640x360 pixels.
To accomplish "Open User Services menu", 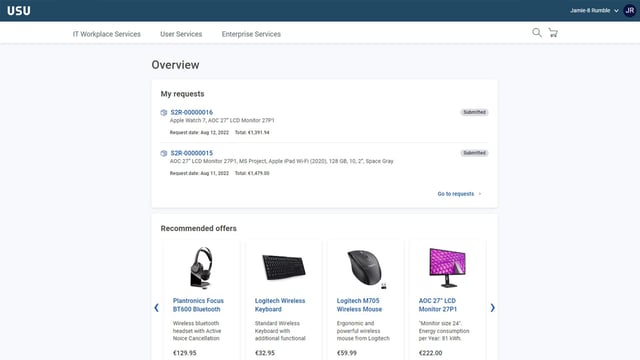I will 181,34.
